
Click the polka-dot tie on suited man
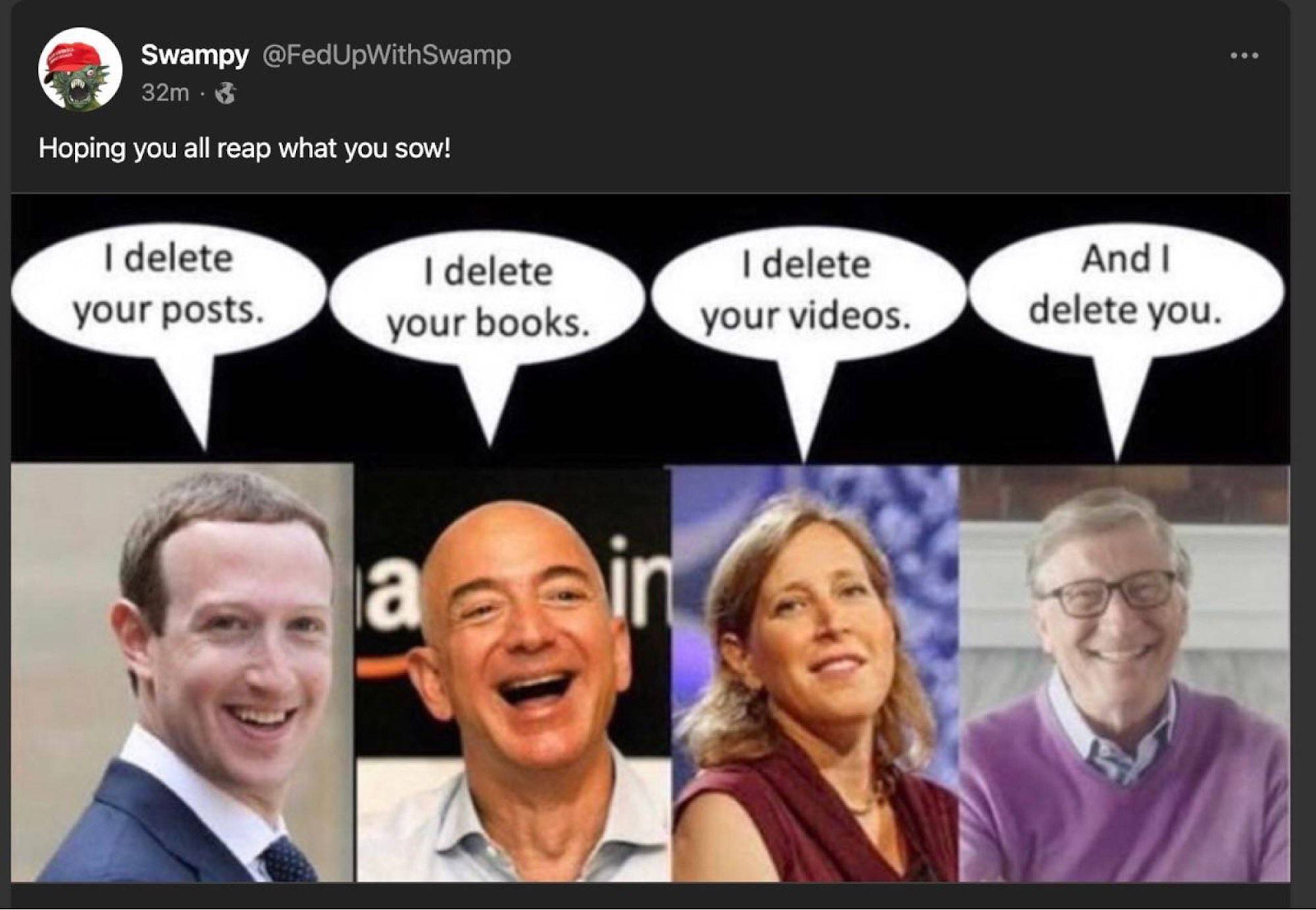[288, 859]
